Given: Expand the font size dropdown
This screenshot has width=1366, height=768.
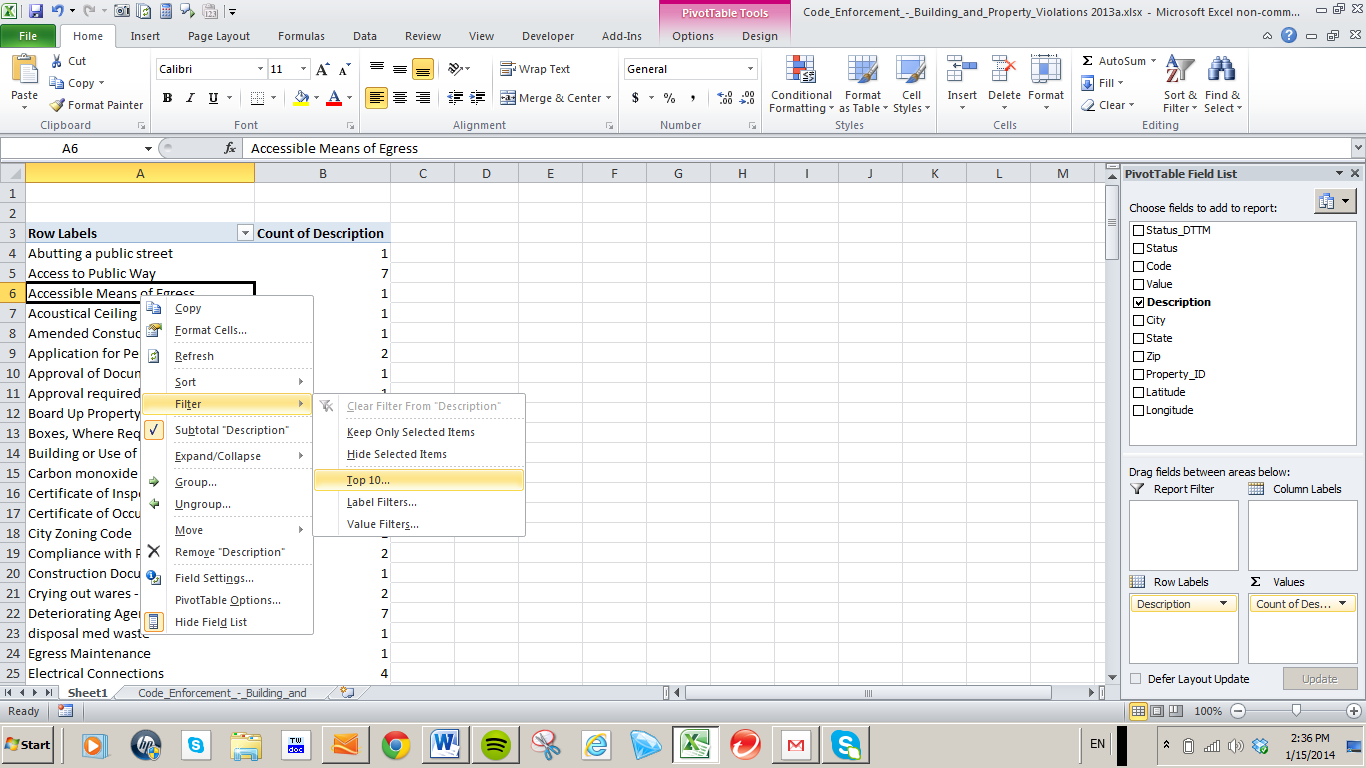Looking at the screenshot, I should (x=301, y=69).
